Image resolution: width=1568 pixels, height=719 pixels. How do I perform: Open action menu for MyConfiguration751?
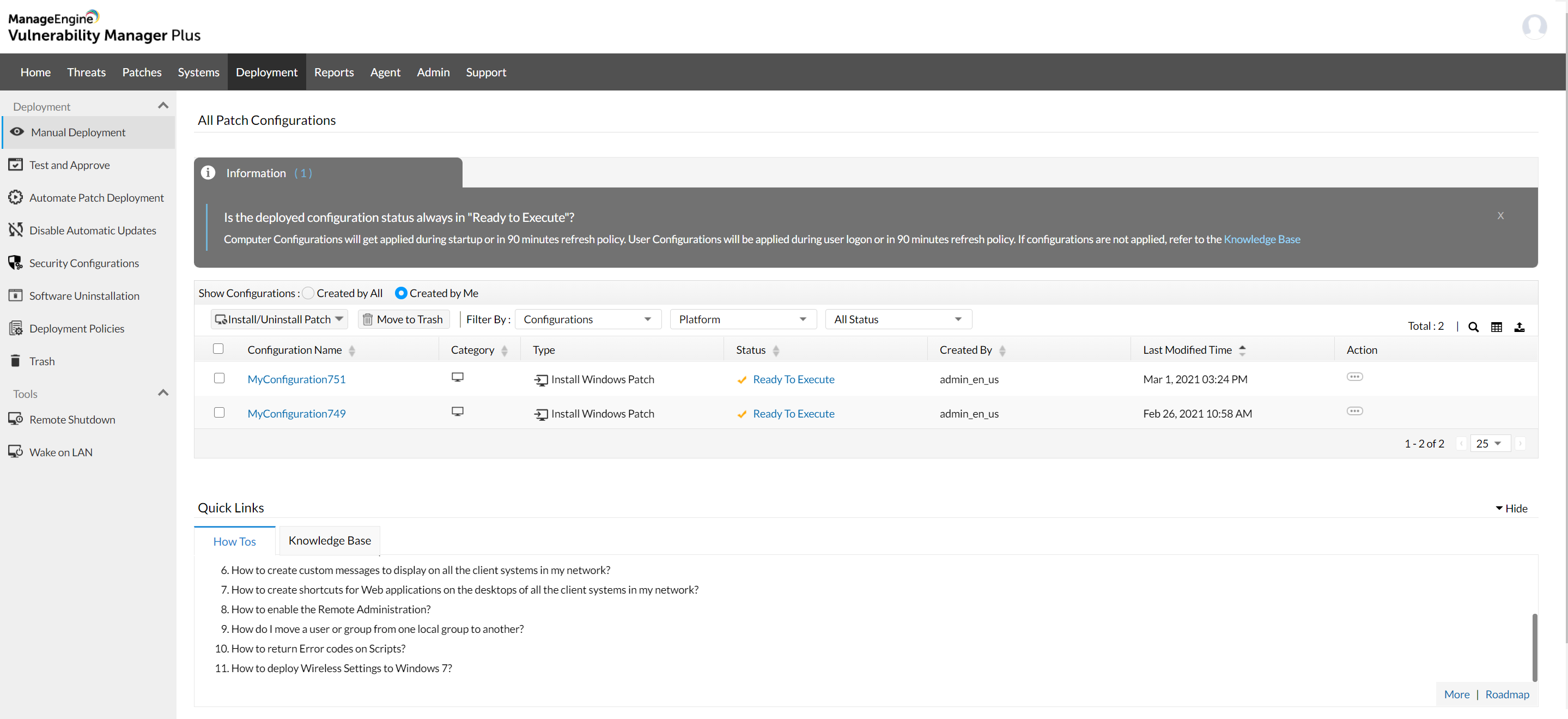1354,377
